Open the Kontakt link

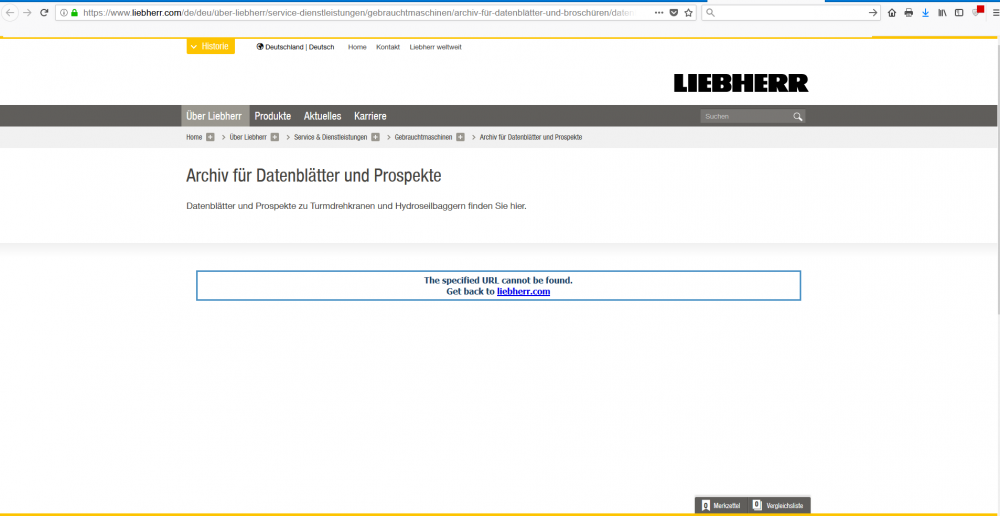tap(388, 47)
